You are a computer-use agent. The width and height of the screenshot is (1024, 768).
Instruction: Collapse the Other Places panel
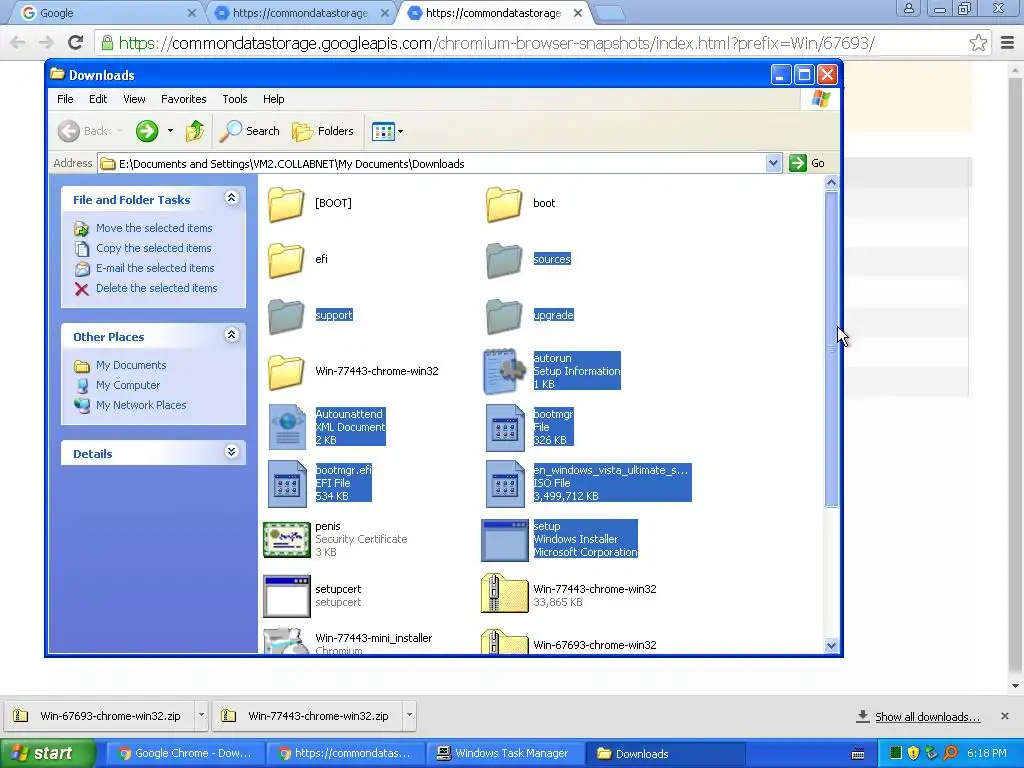[x=231, y=335]
